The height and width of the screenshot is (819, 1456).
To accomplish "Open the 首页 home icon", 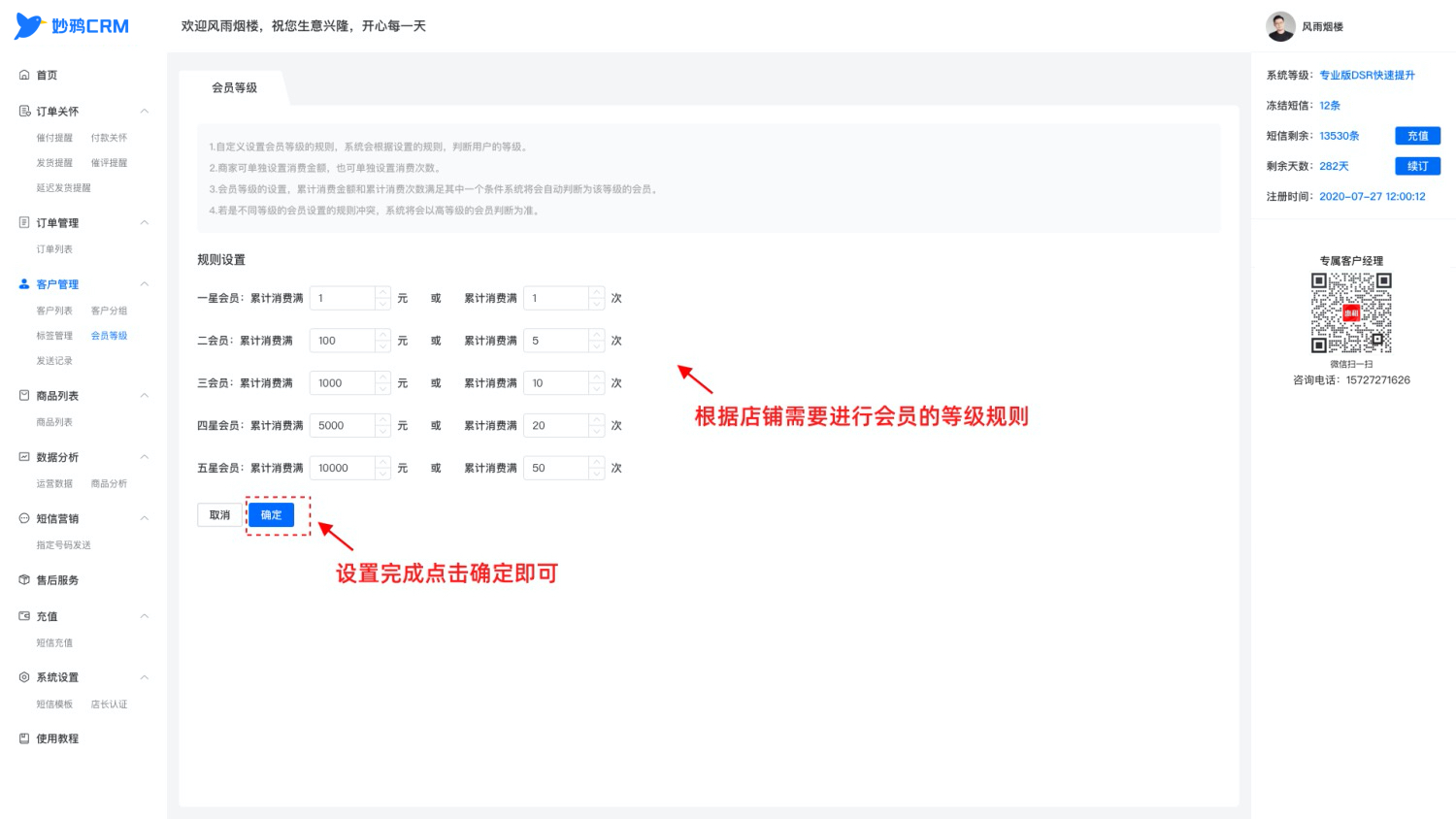I will [x=24, y=75].
